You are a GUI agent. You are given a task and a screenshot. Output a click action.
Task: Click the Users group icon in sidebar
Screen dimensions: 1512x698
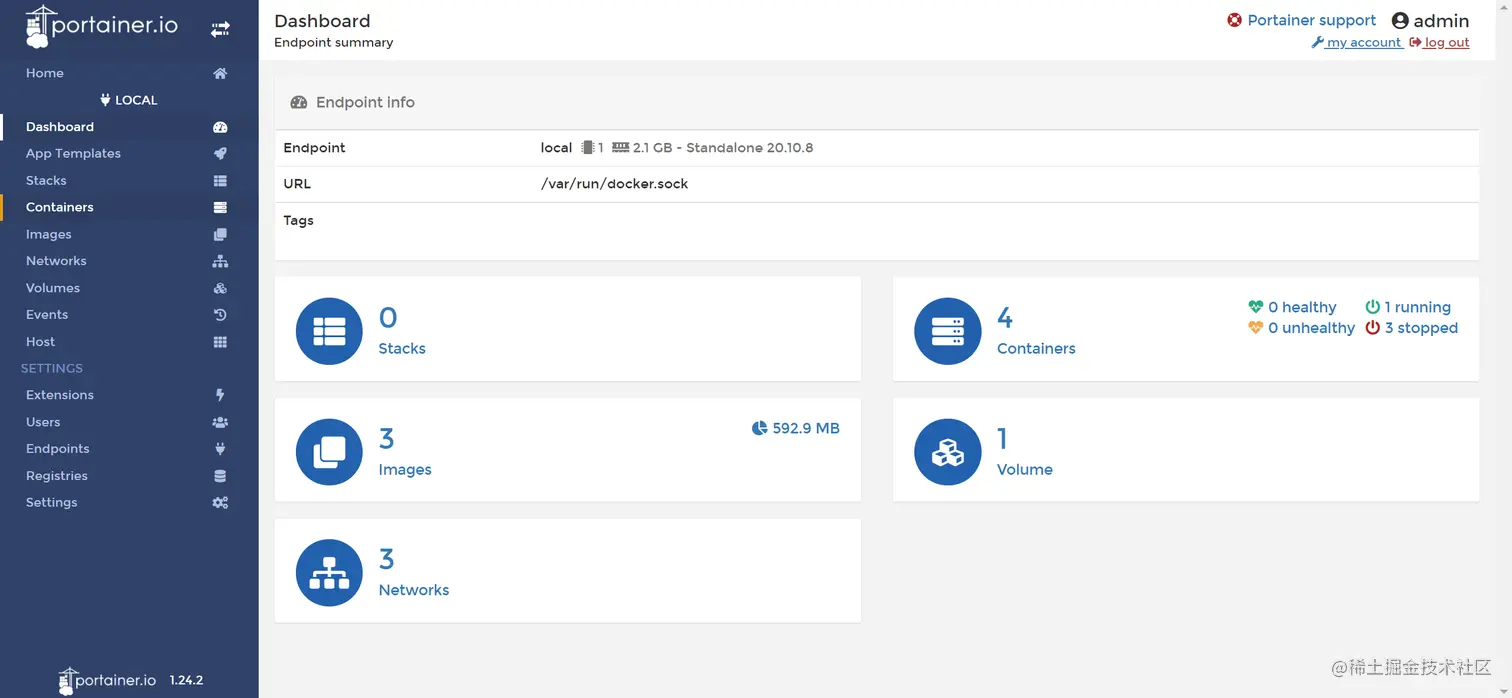coord(220,422)
